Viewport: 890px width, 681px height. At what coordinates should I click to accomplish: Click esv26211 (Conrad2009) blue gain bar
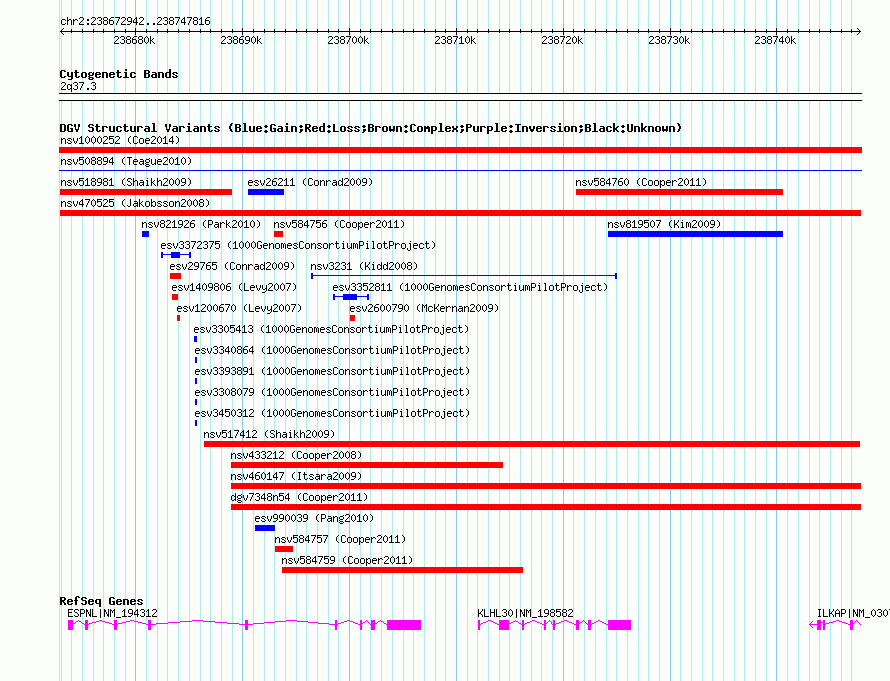pos(266,192)
